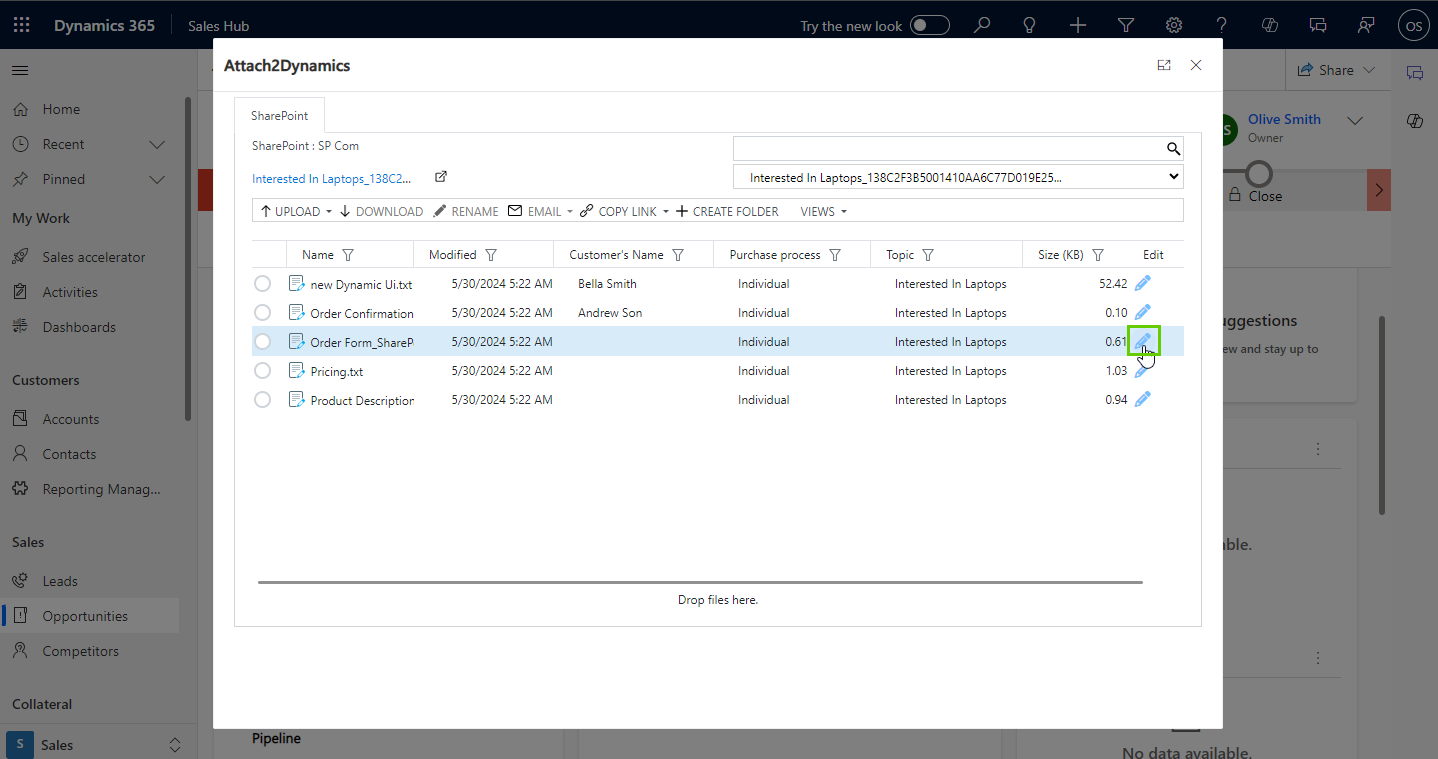This screenshot has width=1438, height=759.
Task: Filter the Name column
Action: point(348,255)
